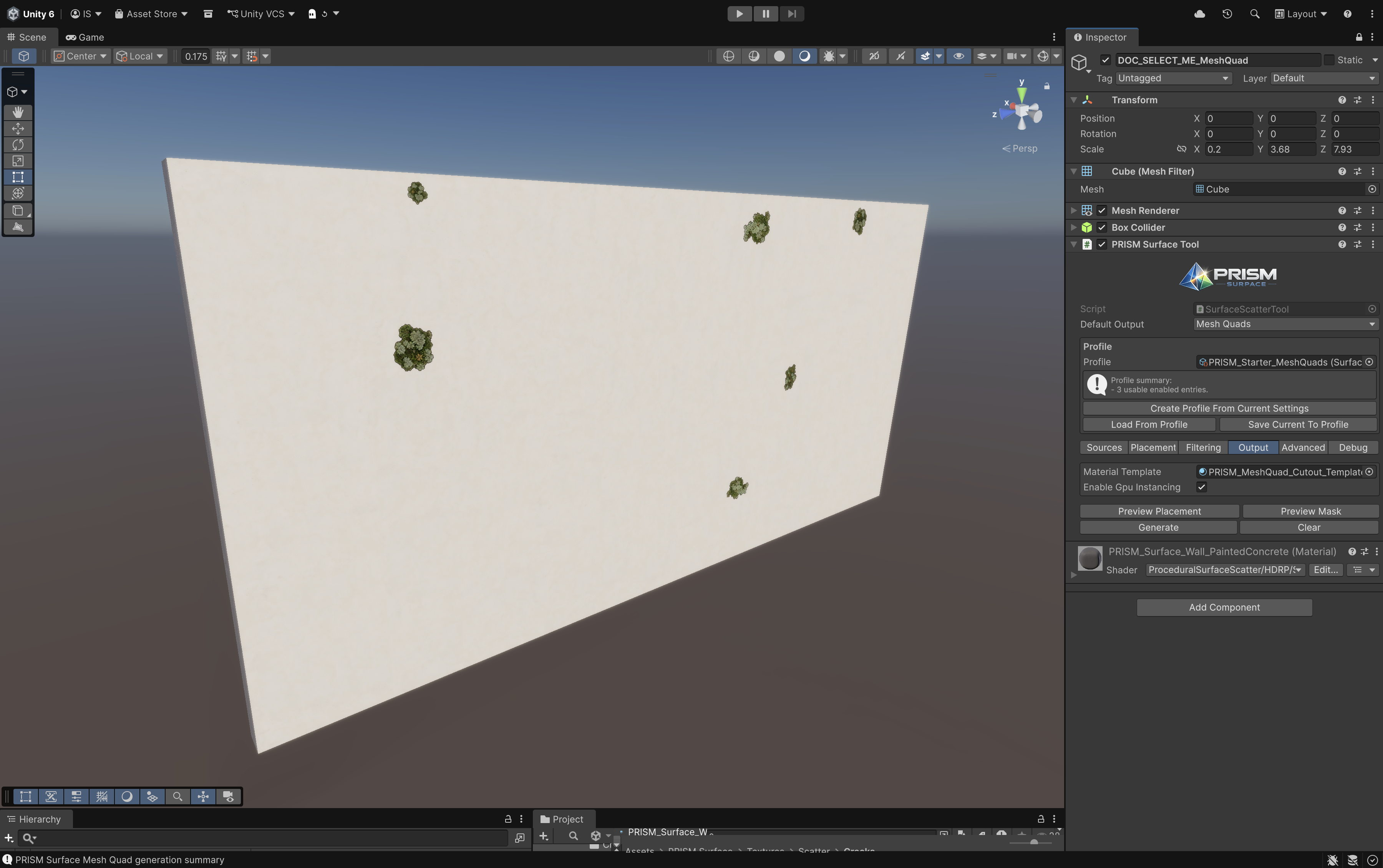
Task: Open the Undo History icon
Action: [x=1227, y=14]
